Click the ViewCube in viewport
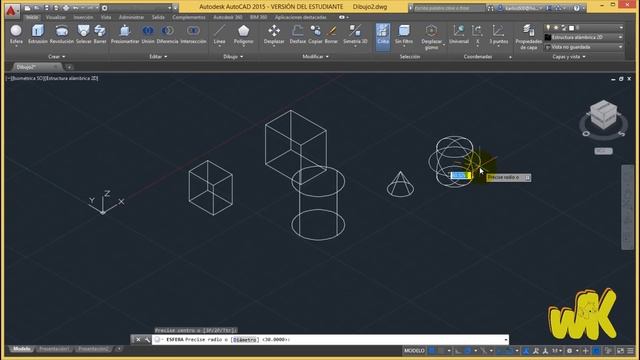640x360 pixels. tap(604, 116)
